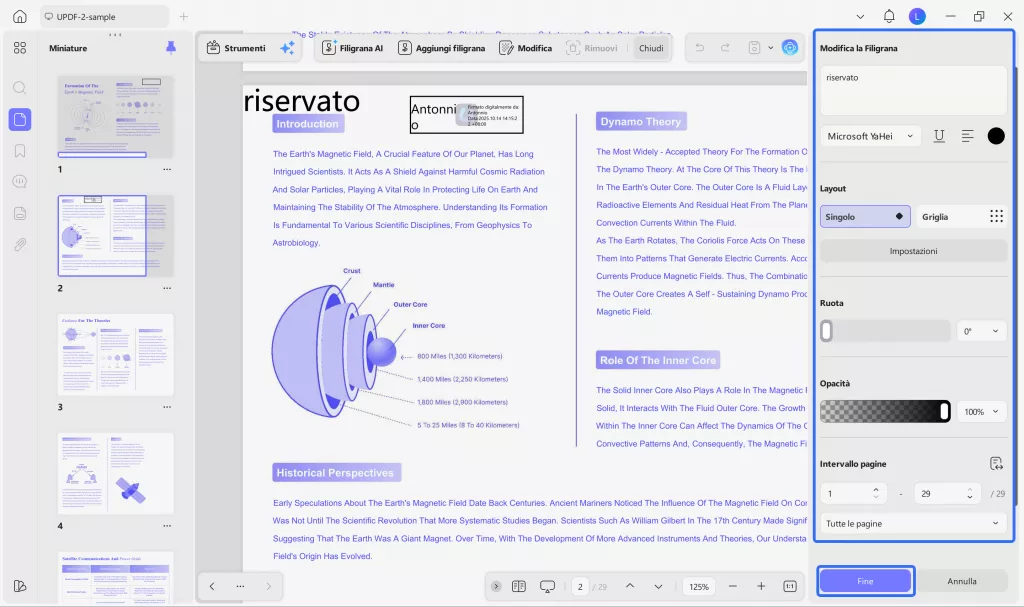This screenshot has height=607, width=1024.
Task: Click the underline text format icon
Action: (939, 136)
